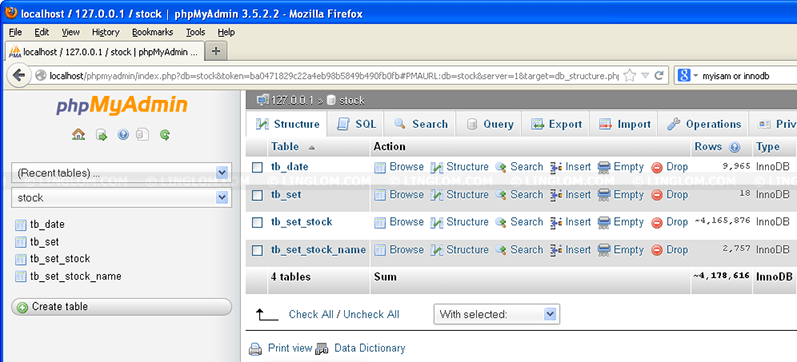Screen dimensions: 797x362
Task: Tick the tb_date row checkbox
Action: [258, 167]
